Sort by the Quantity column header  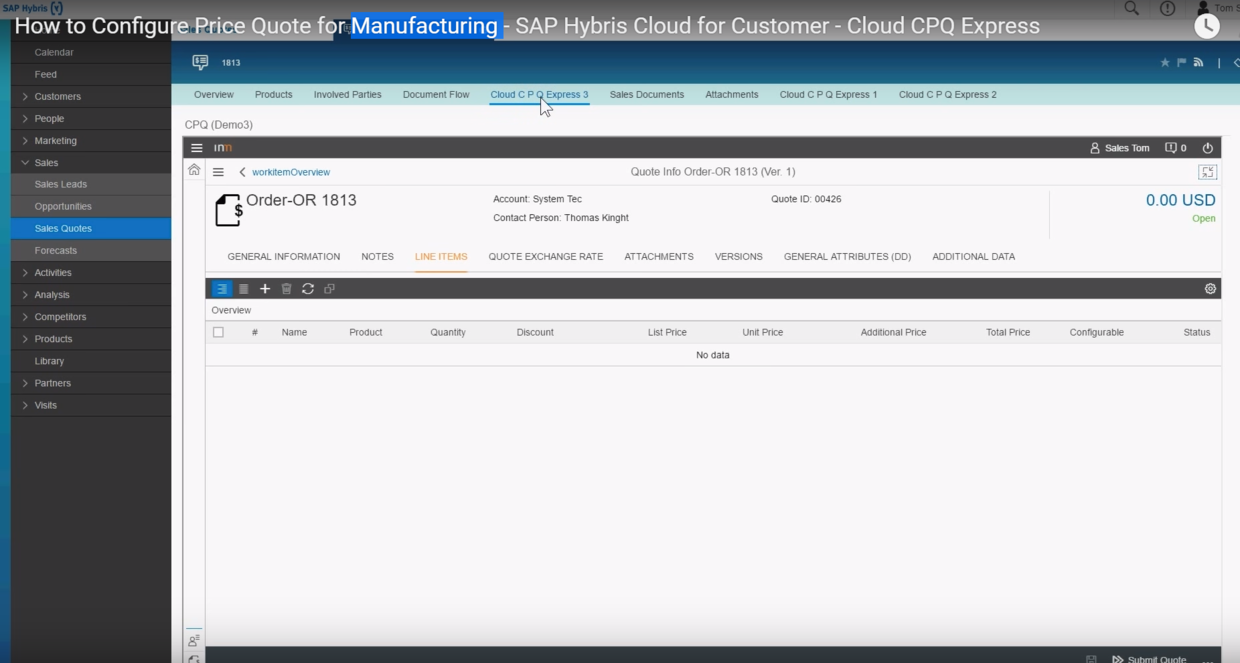point(448,332)
